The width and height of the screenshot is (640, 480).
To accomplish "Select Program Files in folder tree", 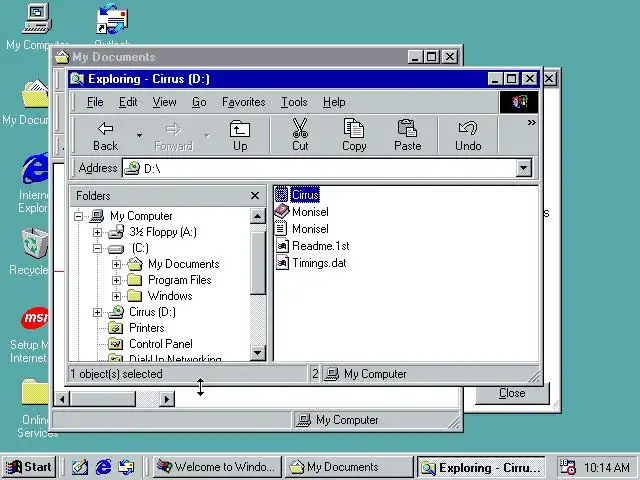I will (x=180, y=280).
